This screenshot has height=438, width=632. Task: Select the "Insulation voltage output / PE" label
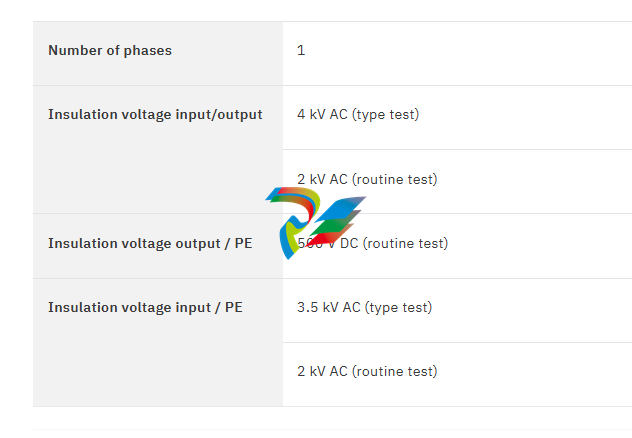150,244
